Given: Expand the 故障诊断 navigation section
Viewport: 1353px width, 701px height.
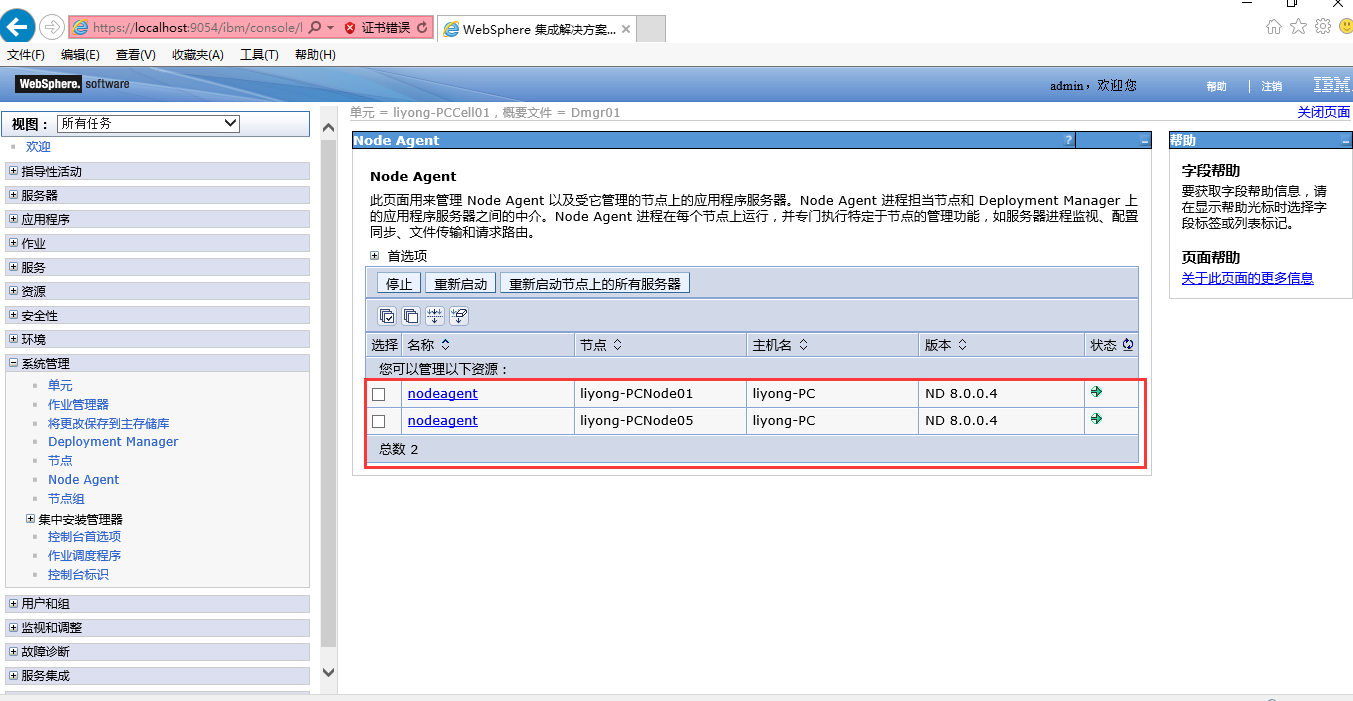Looking at the screenshot, I should coord(14,651).
